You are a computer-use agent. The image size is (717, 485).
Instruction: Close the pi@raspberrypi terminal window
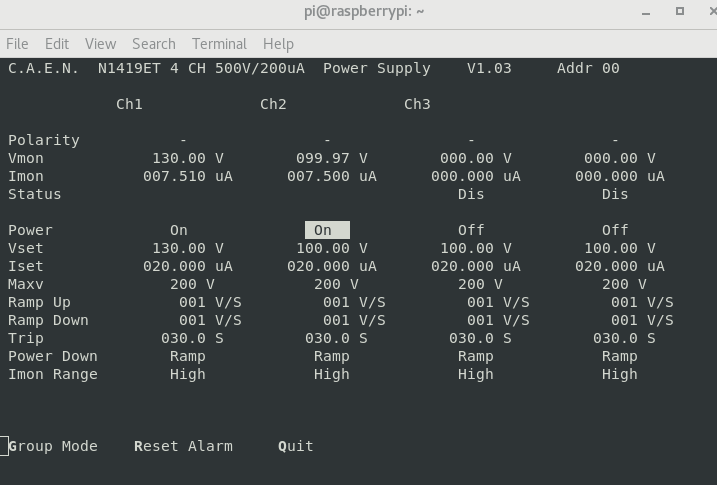pyautogui.click(x=705, y=12)
